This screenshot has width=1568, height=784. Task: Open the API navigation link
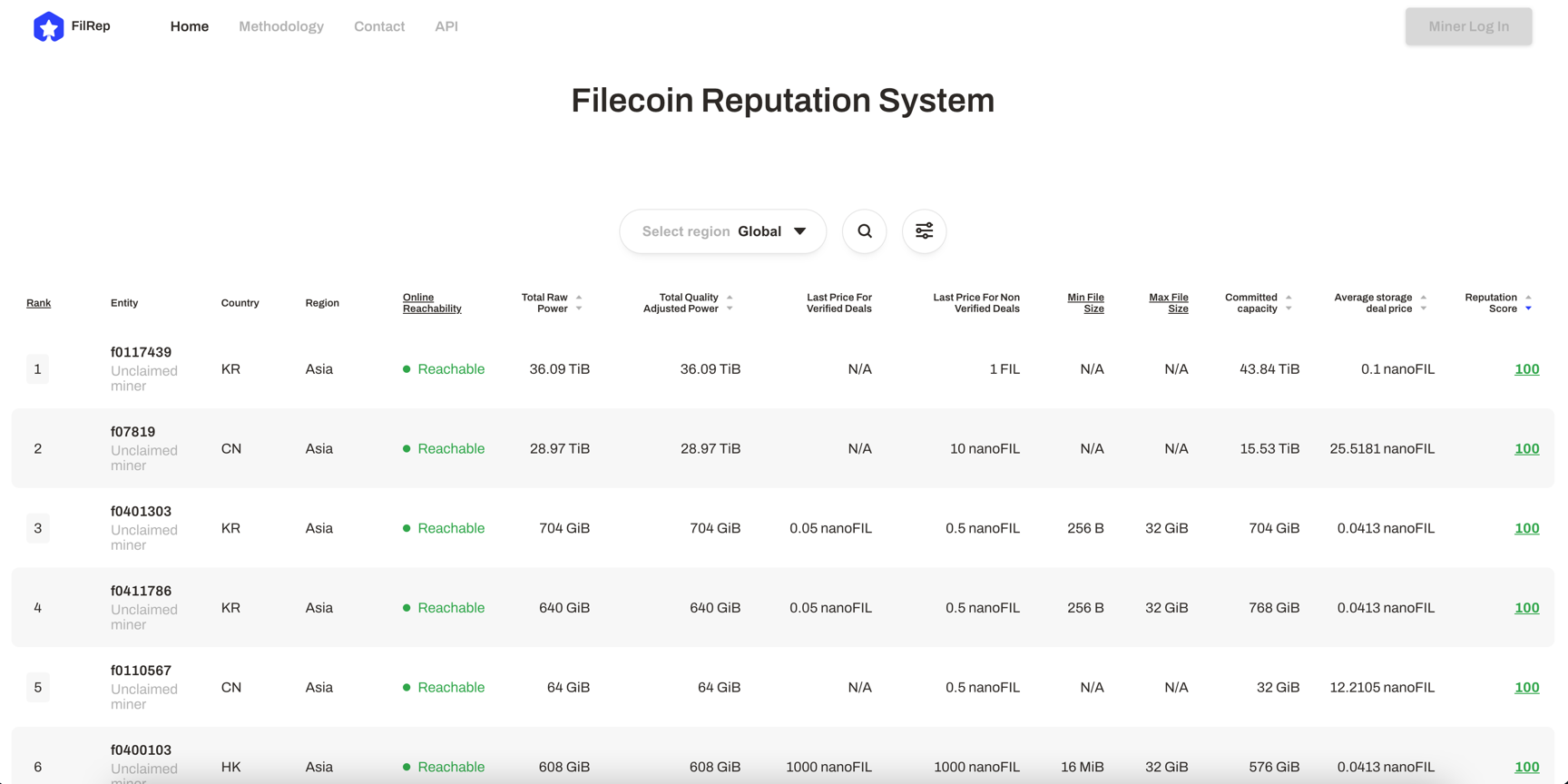(446, 26)
